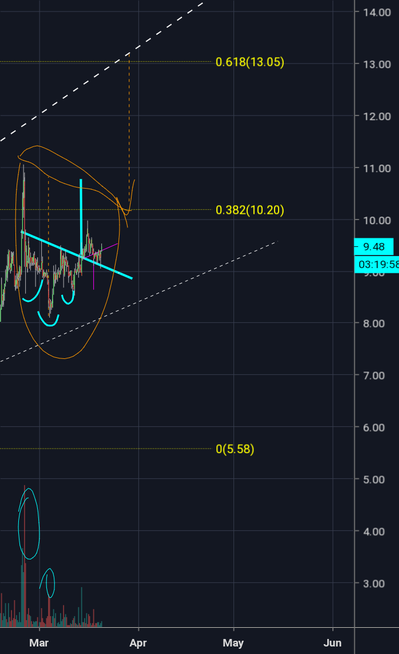Image resolution: width=399 pixels, height=654 pixels.
Task: Select the 0.382(10.20) Fibonacci level label
Action: point(250,210)
